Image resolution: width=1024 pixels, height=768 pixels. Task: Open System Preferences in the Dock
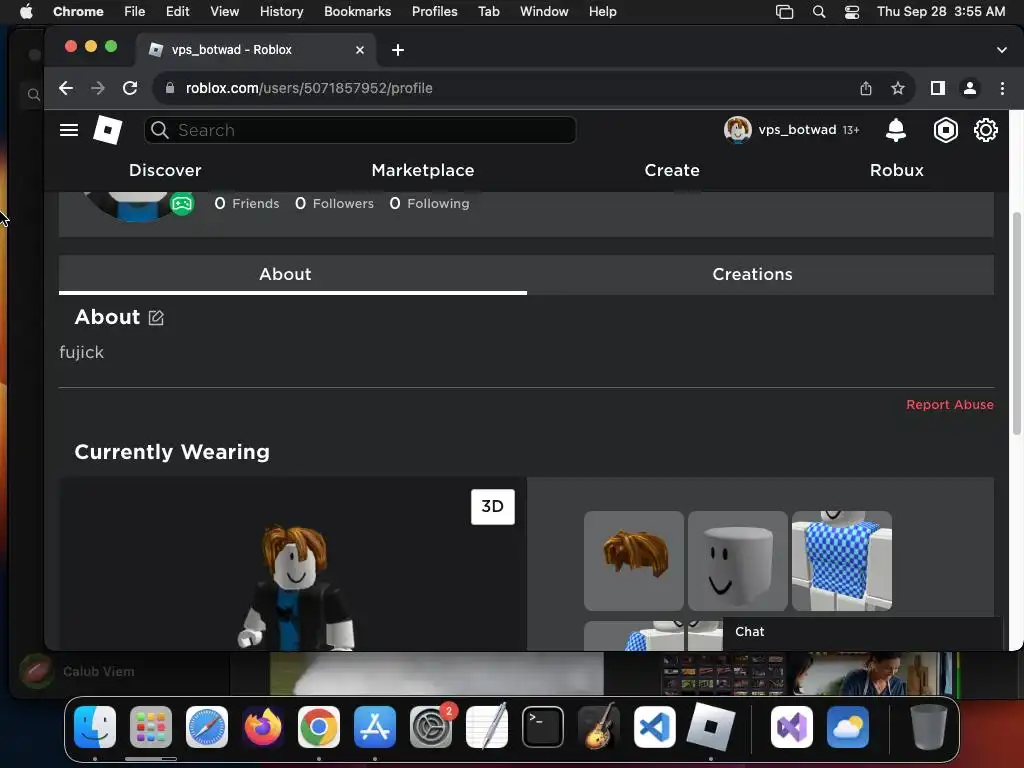[x=431, y=726]
